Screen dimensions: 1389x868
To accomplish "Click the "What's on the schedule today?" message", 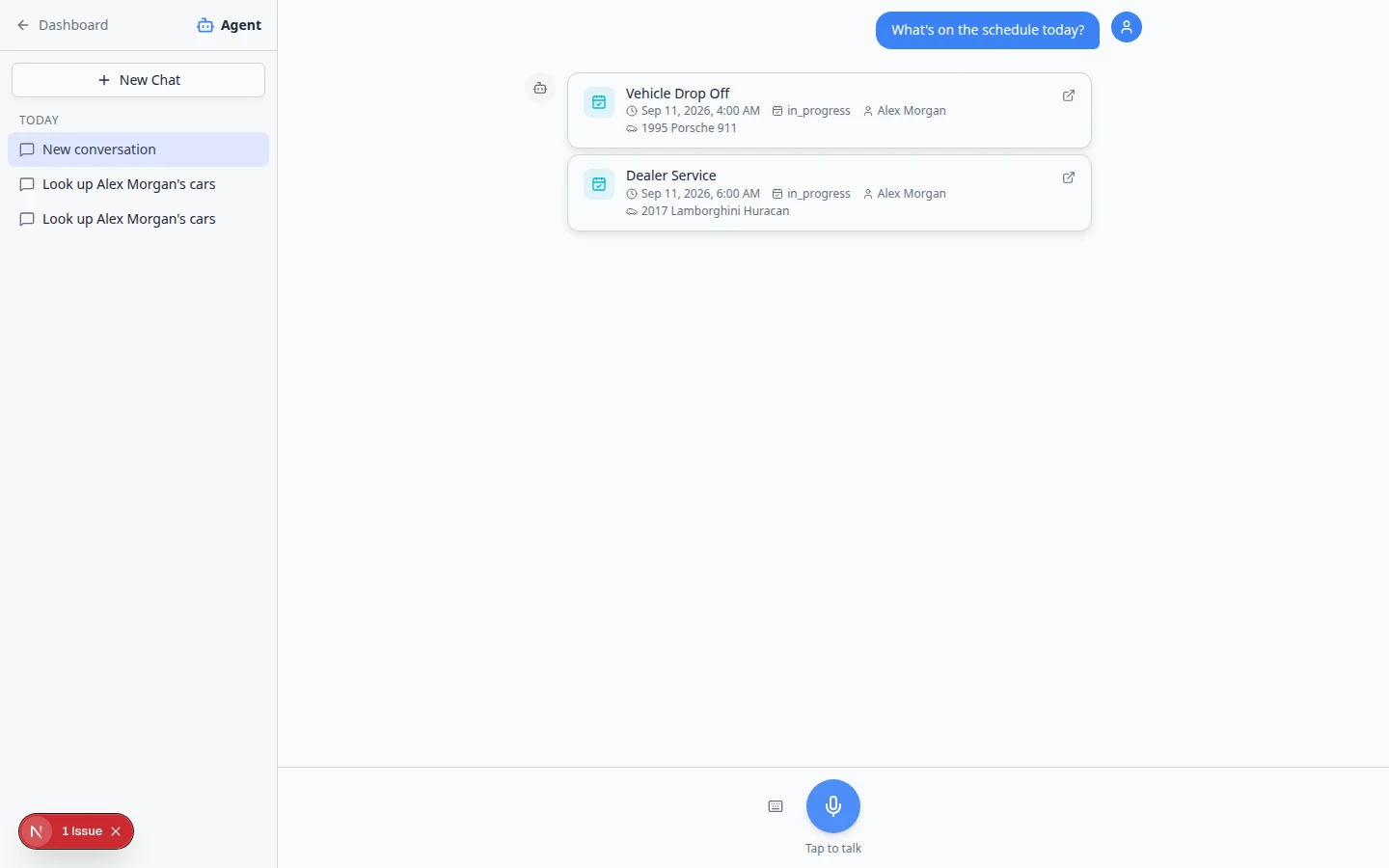I will pyautogui.click(x=988, y=30).
